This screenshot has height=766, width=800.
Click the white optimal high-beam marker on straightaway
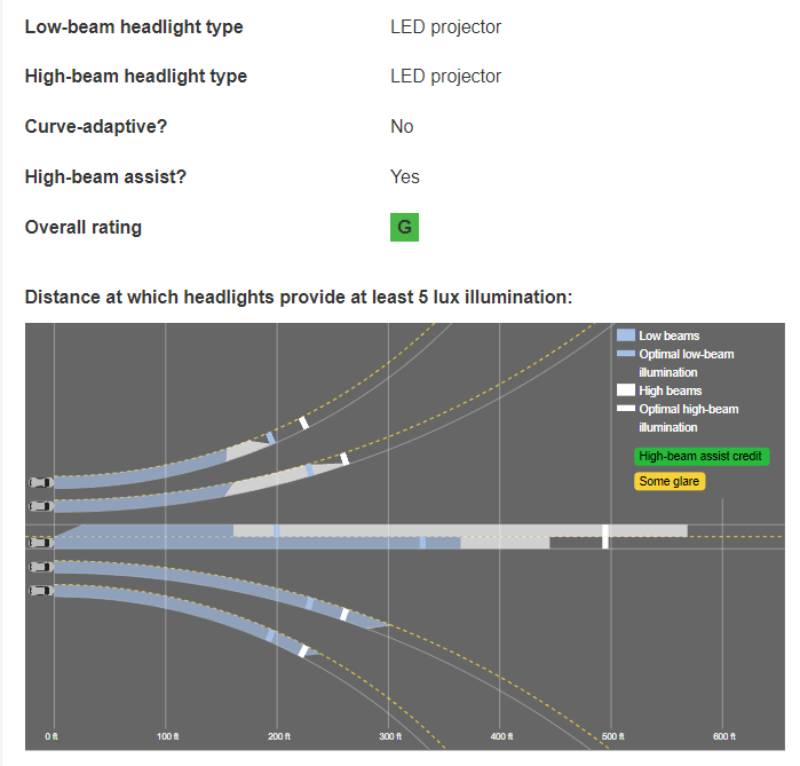[605, 537]
